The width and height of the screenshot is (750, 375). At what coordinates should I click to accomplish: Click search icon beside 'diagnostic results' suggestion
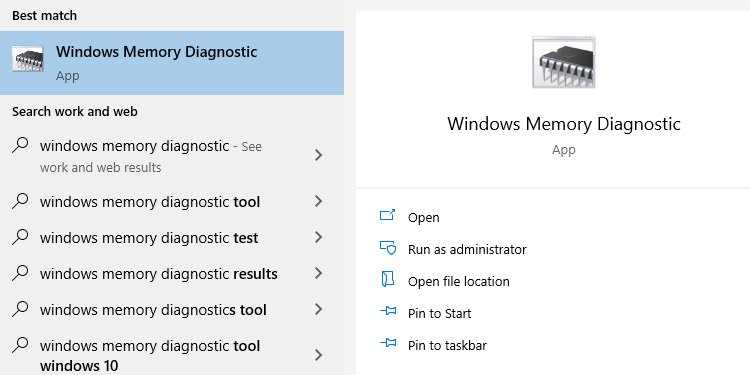point(20,273)
